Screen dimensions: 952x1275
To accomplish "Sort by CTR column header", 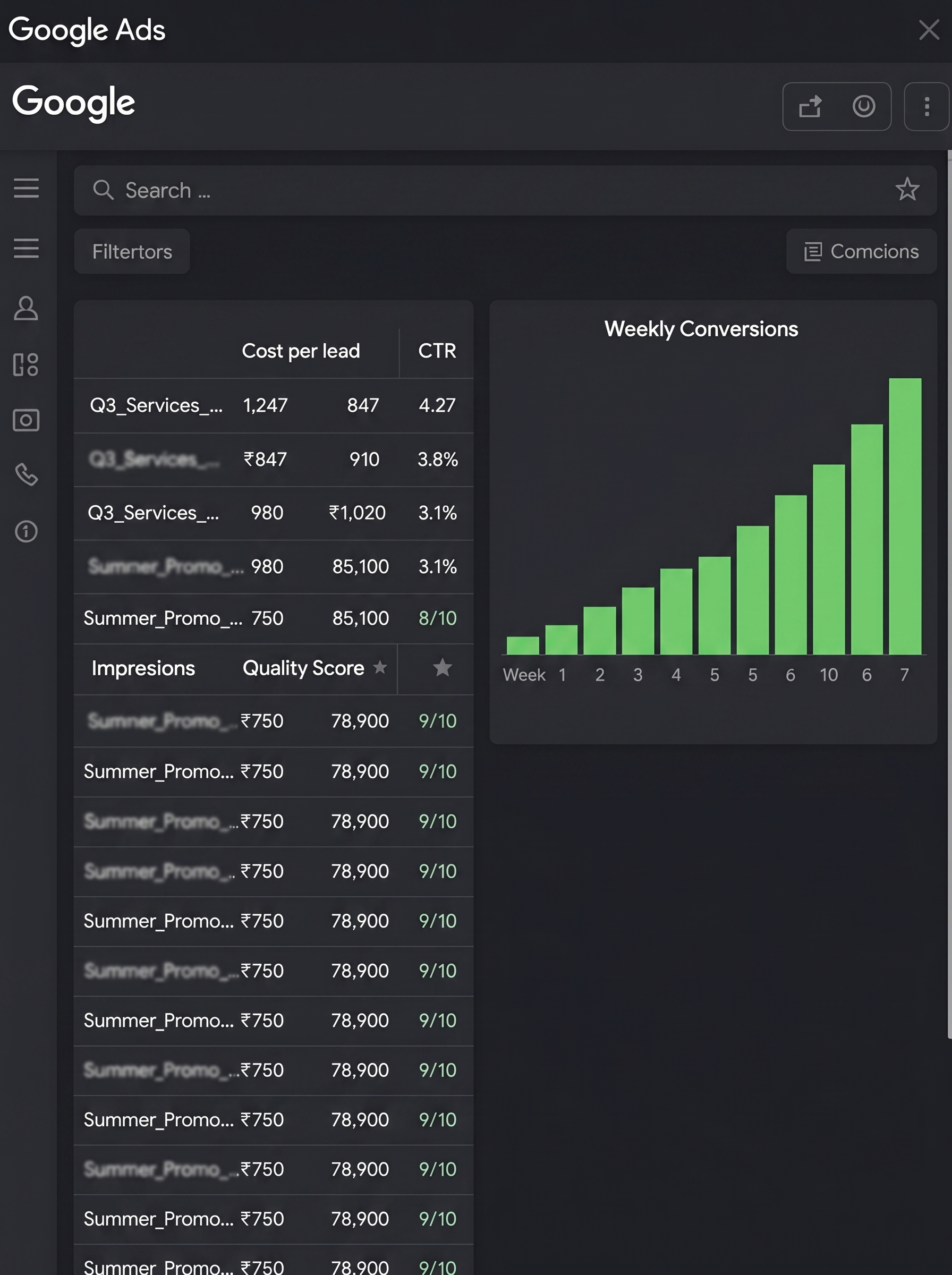I will 437,351.
